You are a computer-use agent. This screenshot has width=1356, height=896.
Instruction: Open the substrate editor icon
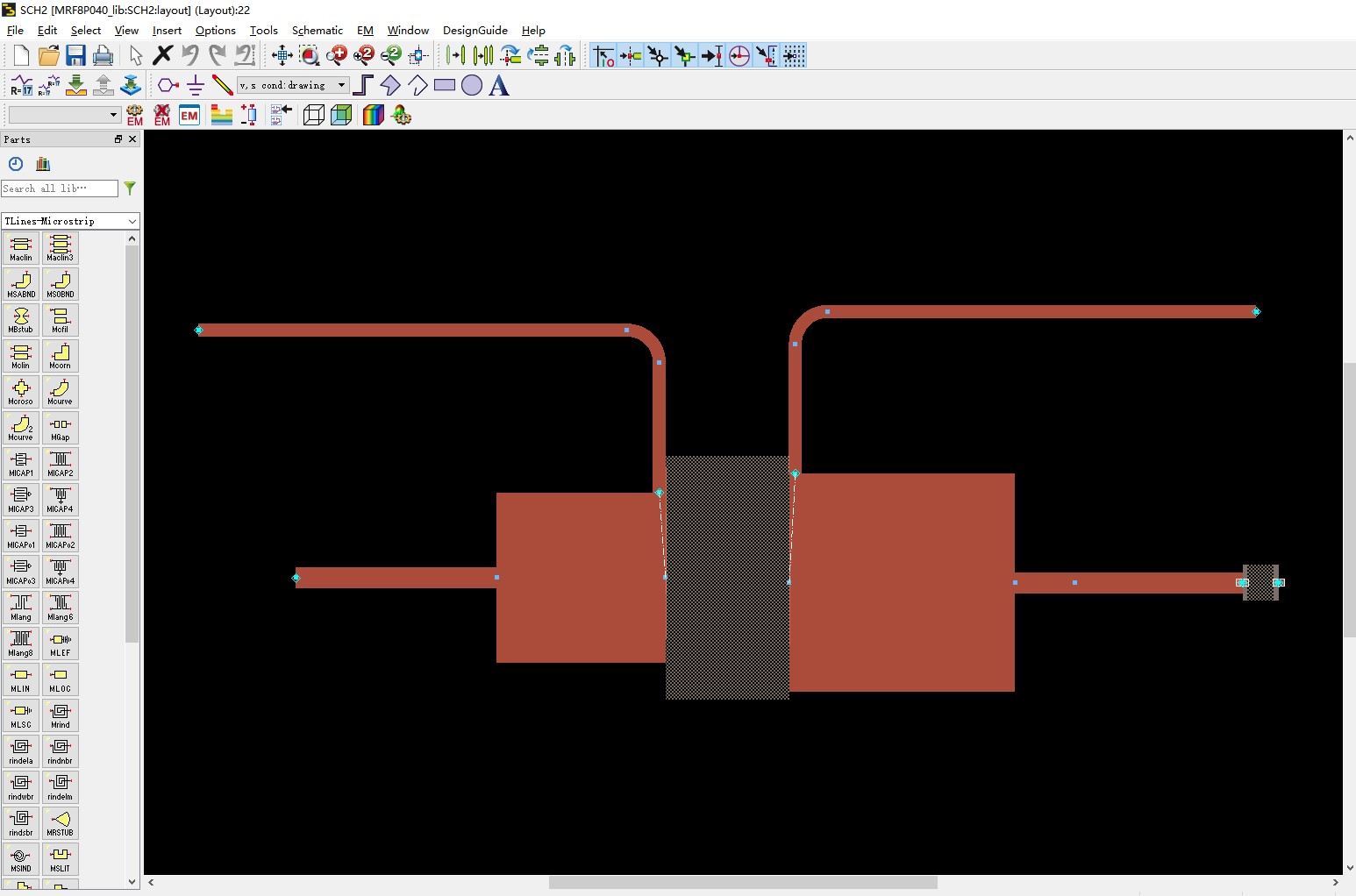click(x=222, y=115)
